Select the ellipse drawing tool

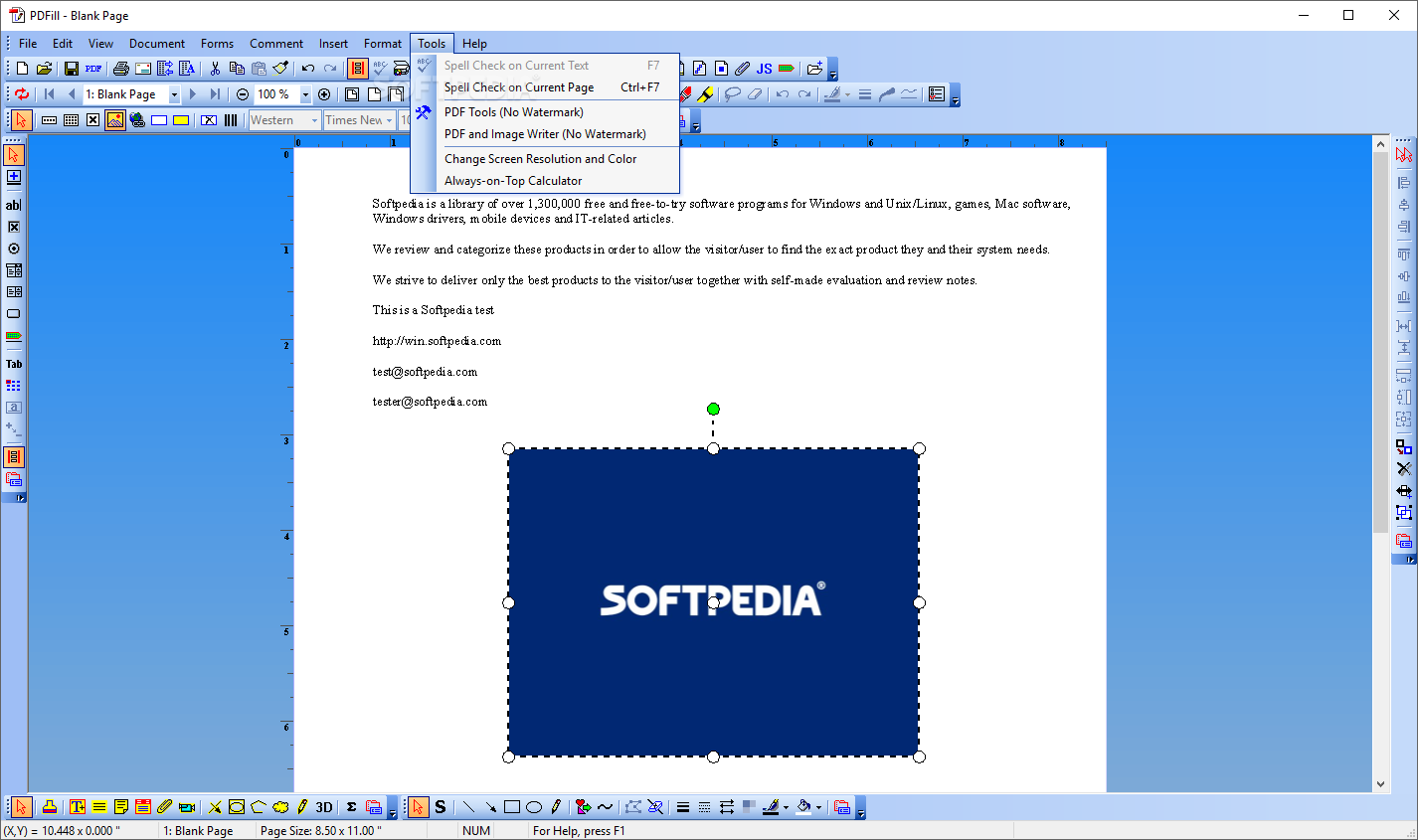pyautogui.click(x=534, y=807)
